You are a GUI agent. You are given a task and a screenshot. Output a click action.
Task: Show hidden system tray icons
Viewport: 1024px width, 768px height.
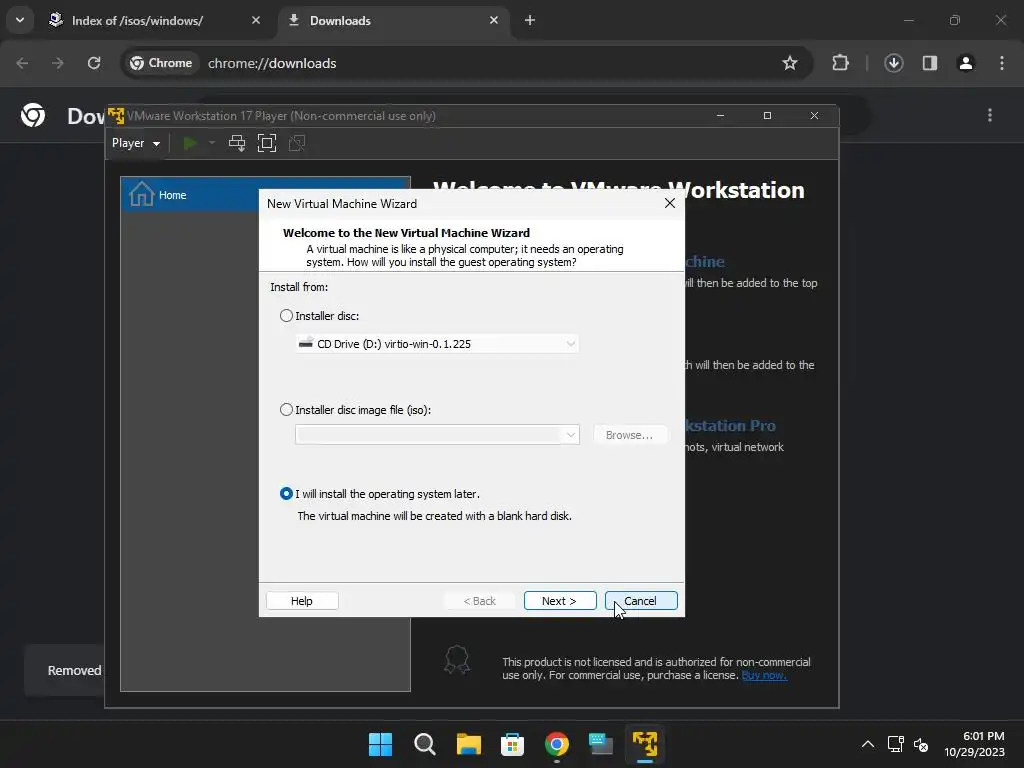pos(868,744)
